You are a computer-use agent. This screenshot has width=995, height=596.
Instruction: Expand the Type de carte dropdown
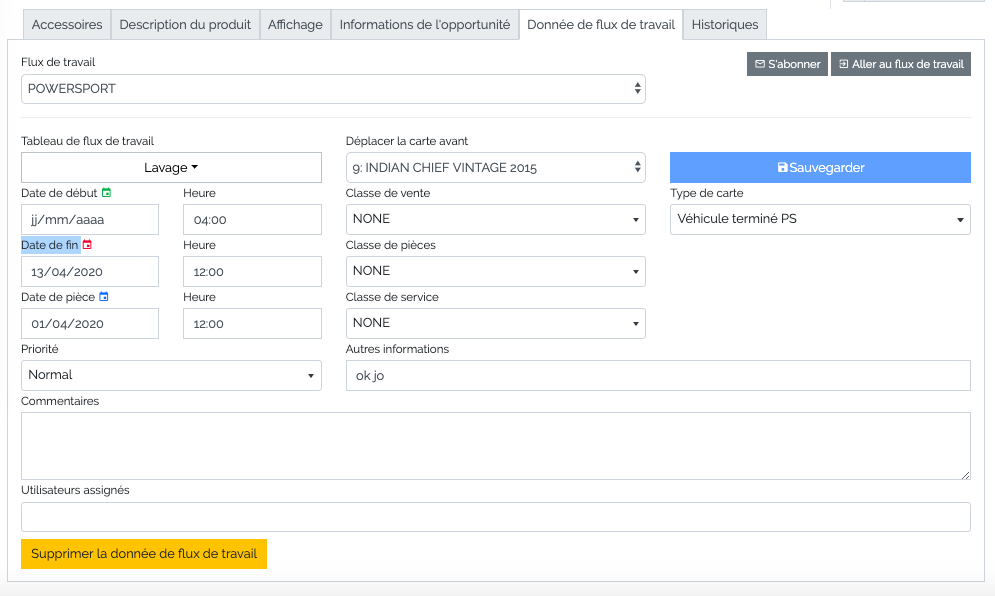[819, 219]
